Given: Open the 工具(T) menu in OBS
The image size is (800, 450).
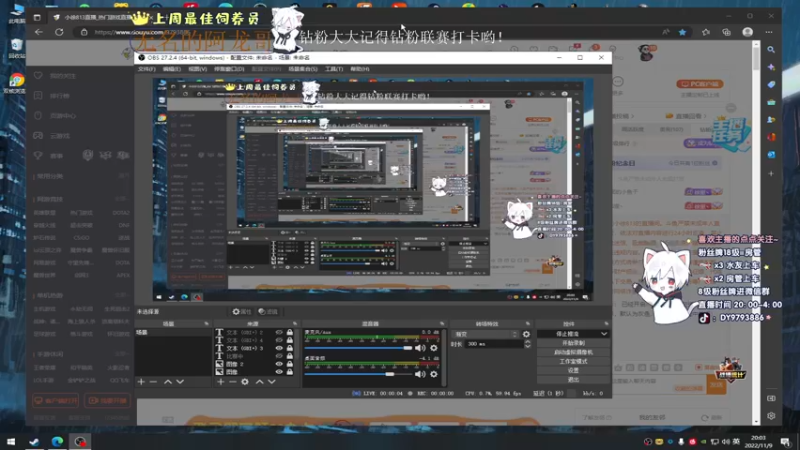Looking at the screenshot, I should click(334, 69).
